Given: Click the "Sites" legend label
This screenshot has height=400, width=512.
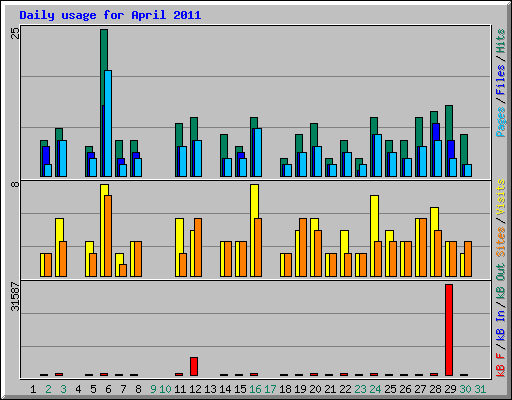Looking at the screenshot, I should coord(501,242).
